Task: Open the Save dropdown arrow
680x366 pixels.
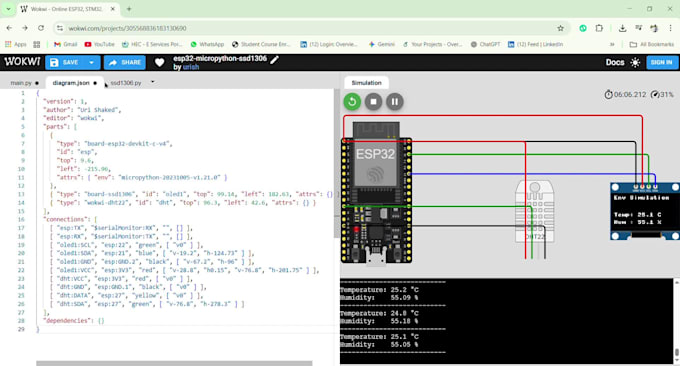Action: pos(92,62)
